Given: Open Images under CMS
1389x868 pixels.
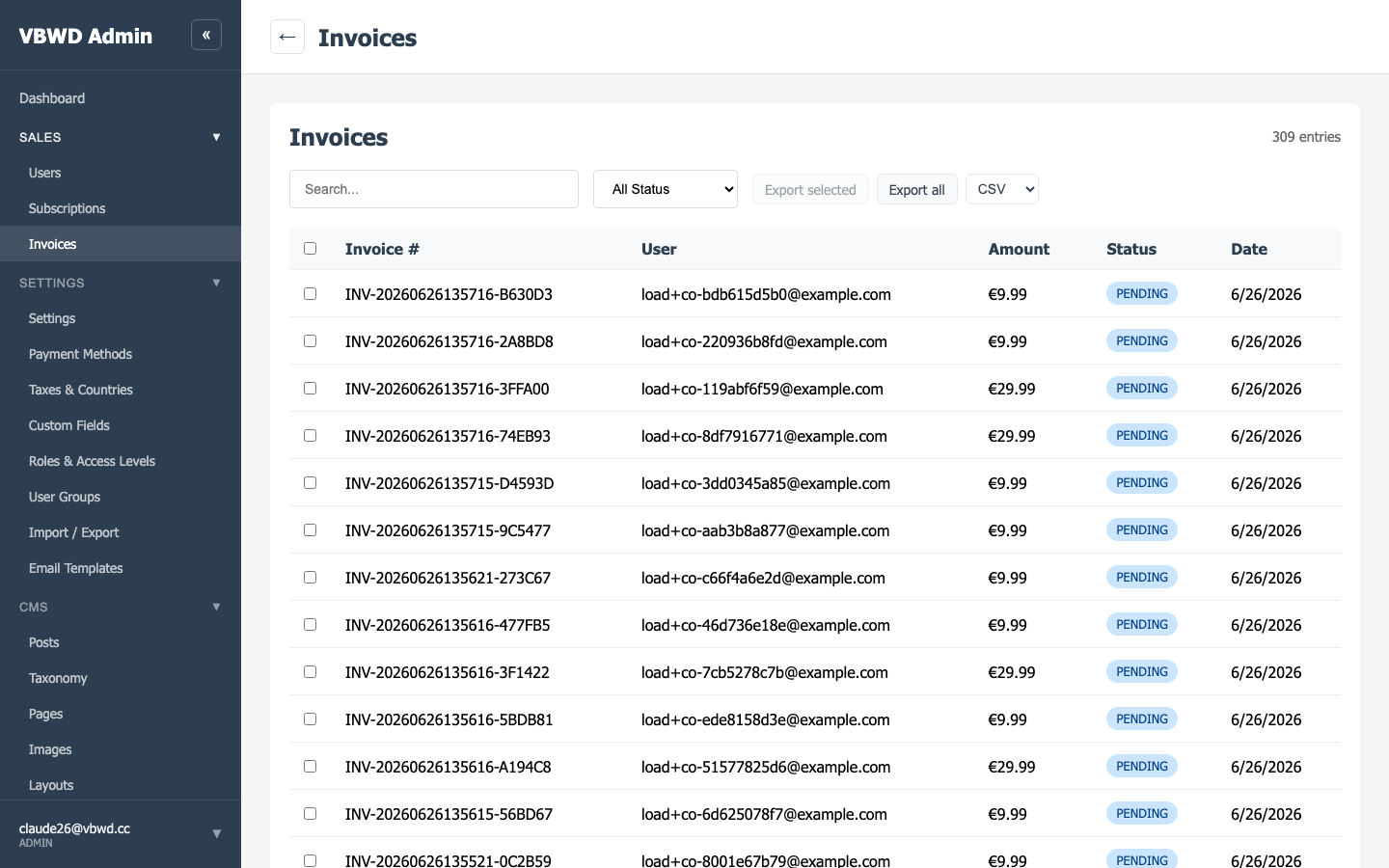Looking at the screenshot, I should (x=121, y=749).
